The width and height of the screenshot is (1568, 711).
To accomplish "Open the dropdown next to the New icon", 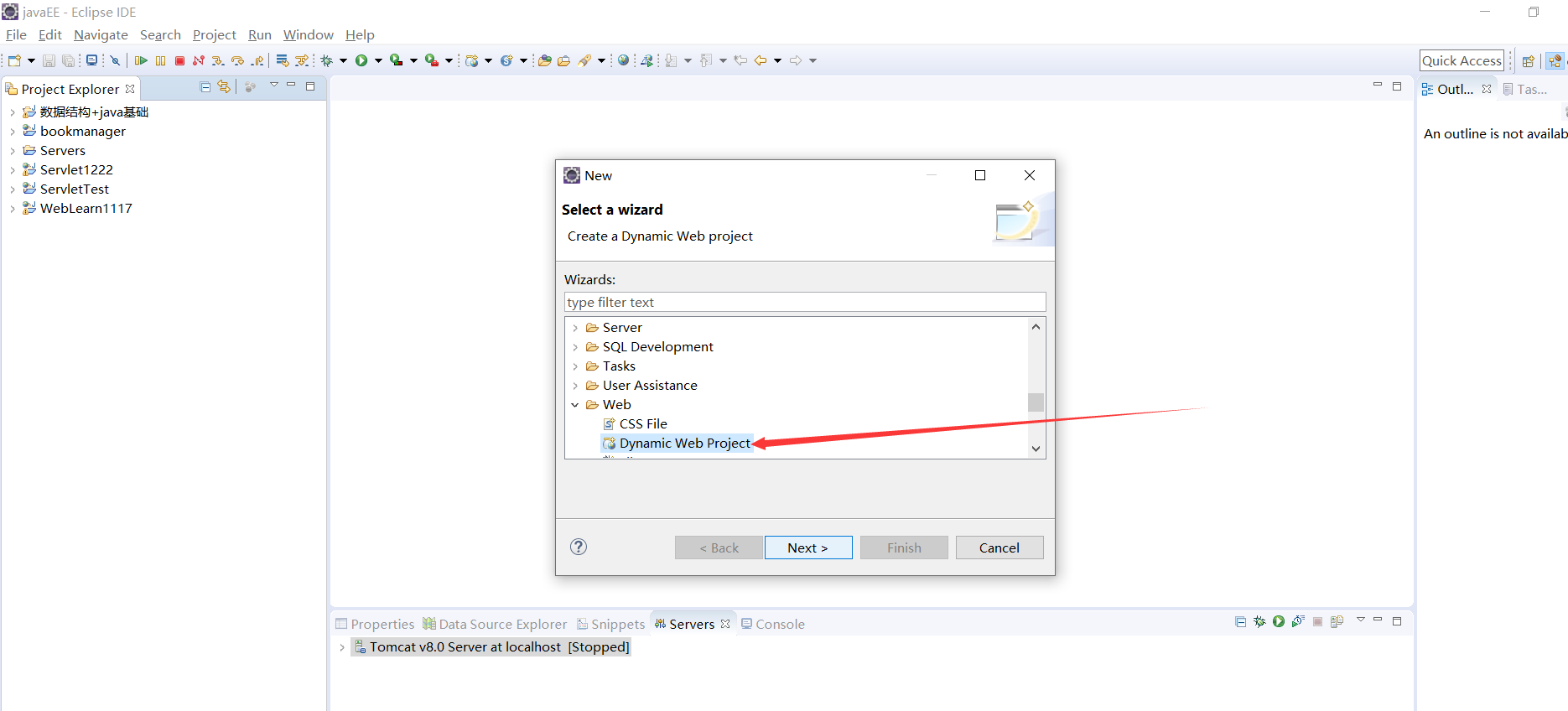I will click(x=31, y=60).
